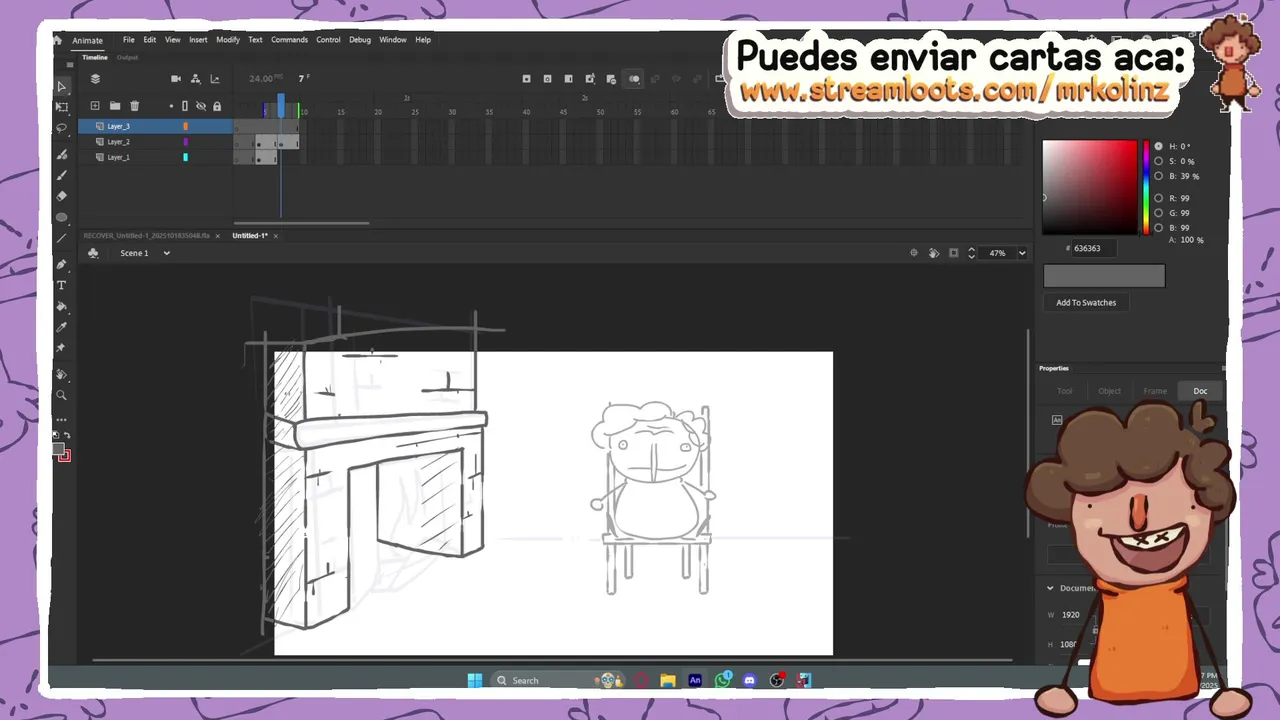This screenshot has height=720, width=1280.
Task: Open the Window menu
Action: (x=393, y=40)
